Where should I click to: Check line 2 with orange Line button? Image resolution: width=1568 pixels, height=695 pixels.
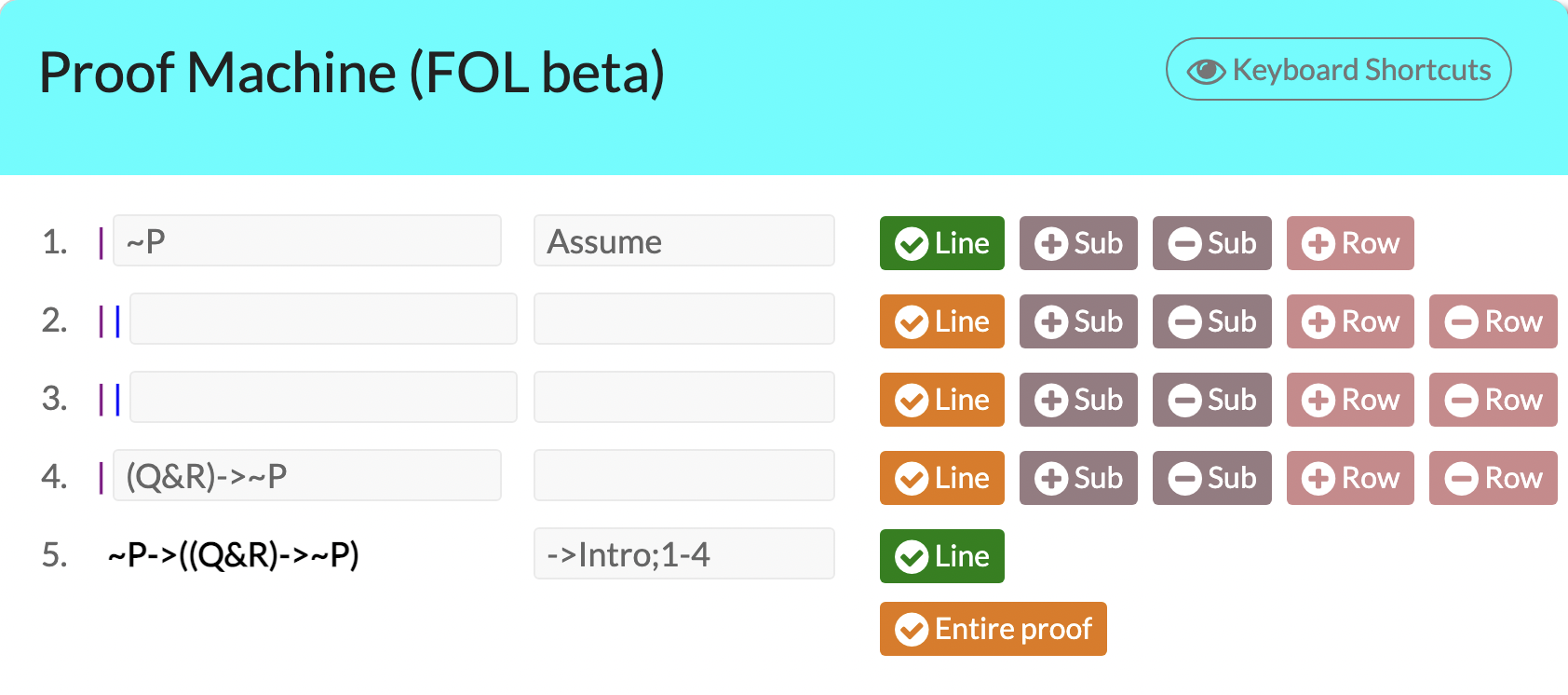[x=941, y=321]
